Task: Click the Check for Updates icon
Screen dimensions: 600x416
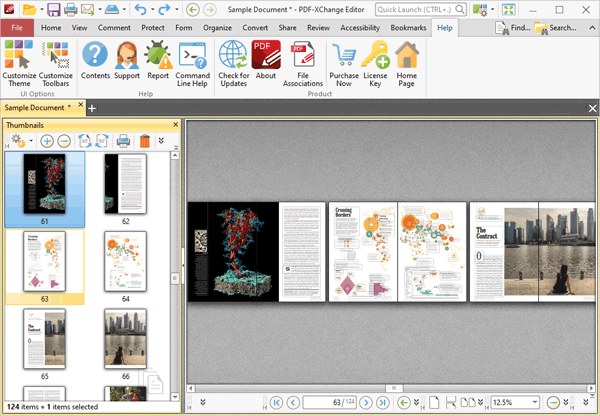Action: coord(233,64)
